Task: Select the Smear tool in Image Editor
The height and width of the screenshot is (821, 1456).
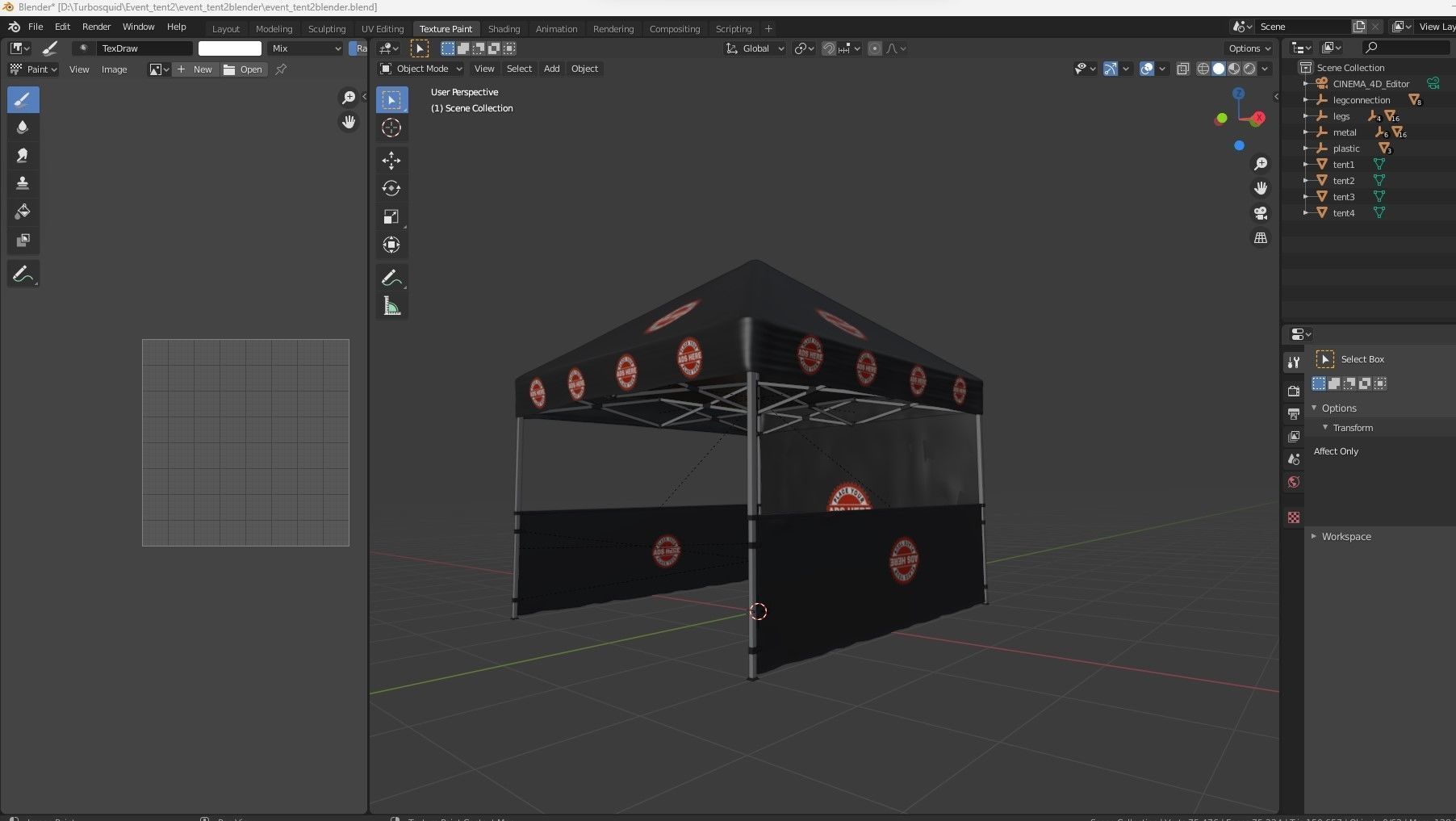Action: [23, 155]
